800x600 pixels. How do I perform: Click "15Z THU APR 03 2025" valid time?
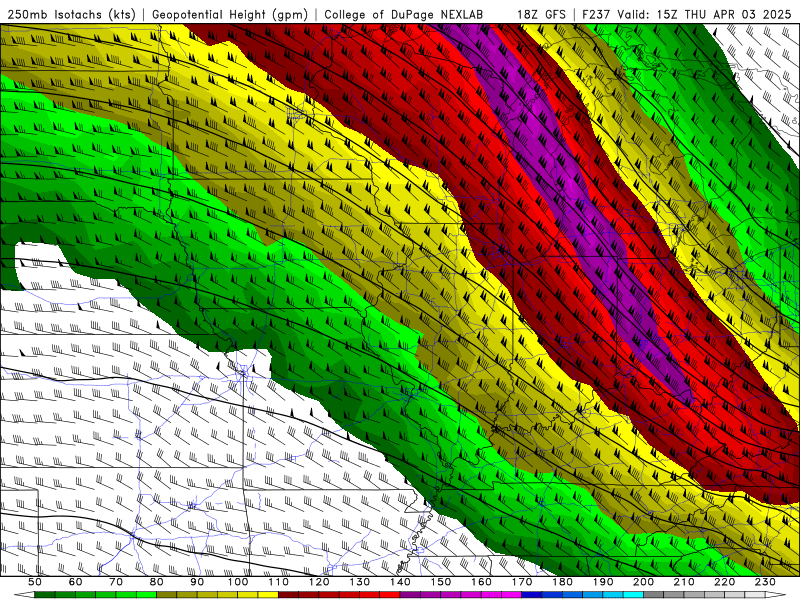click(x=724, y=14)
